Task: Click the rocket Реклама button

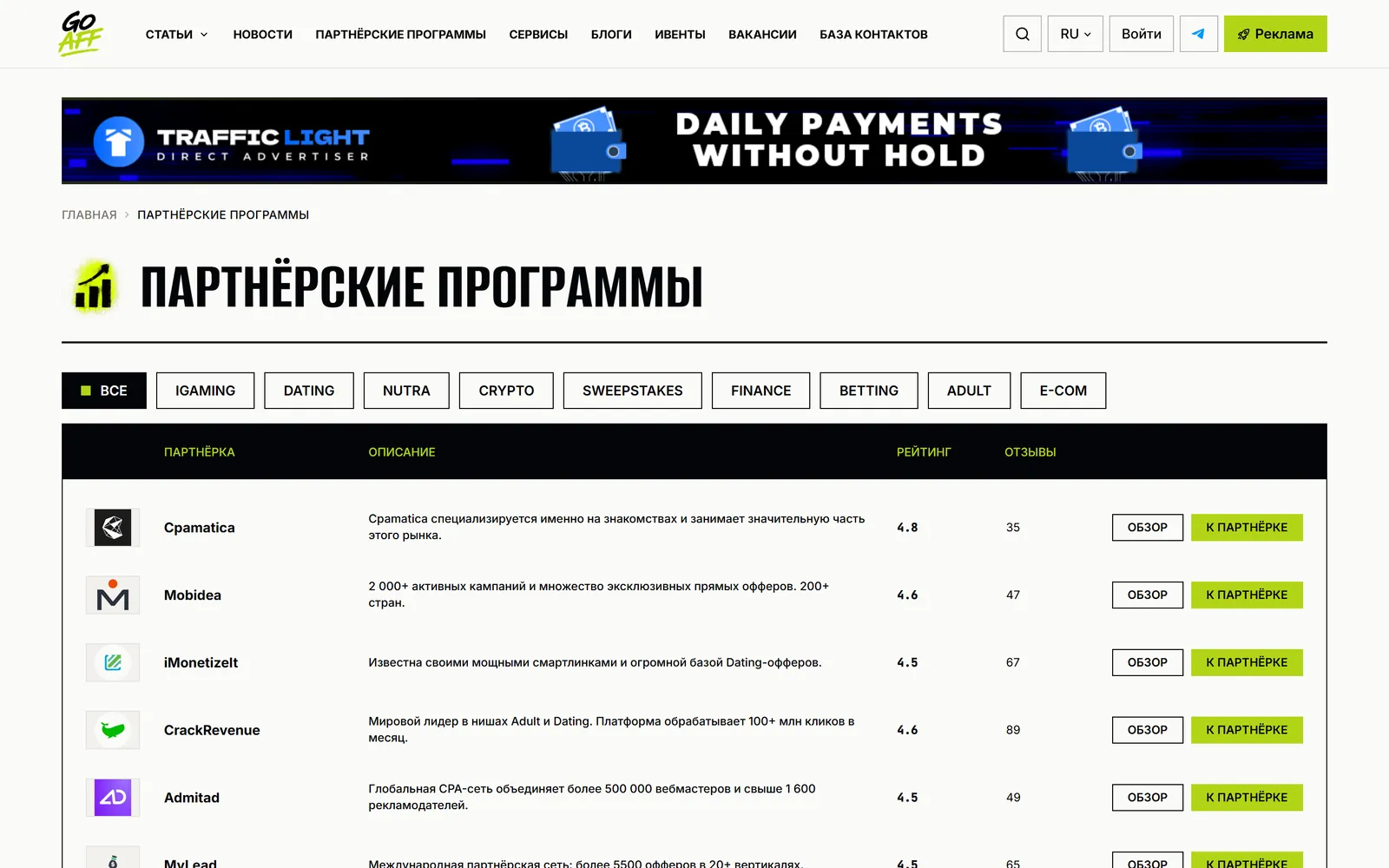Action: tap(1275, 34)
